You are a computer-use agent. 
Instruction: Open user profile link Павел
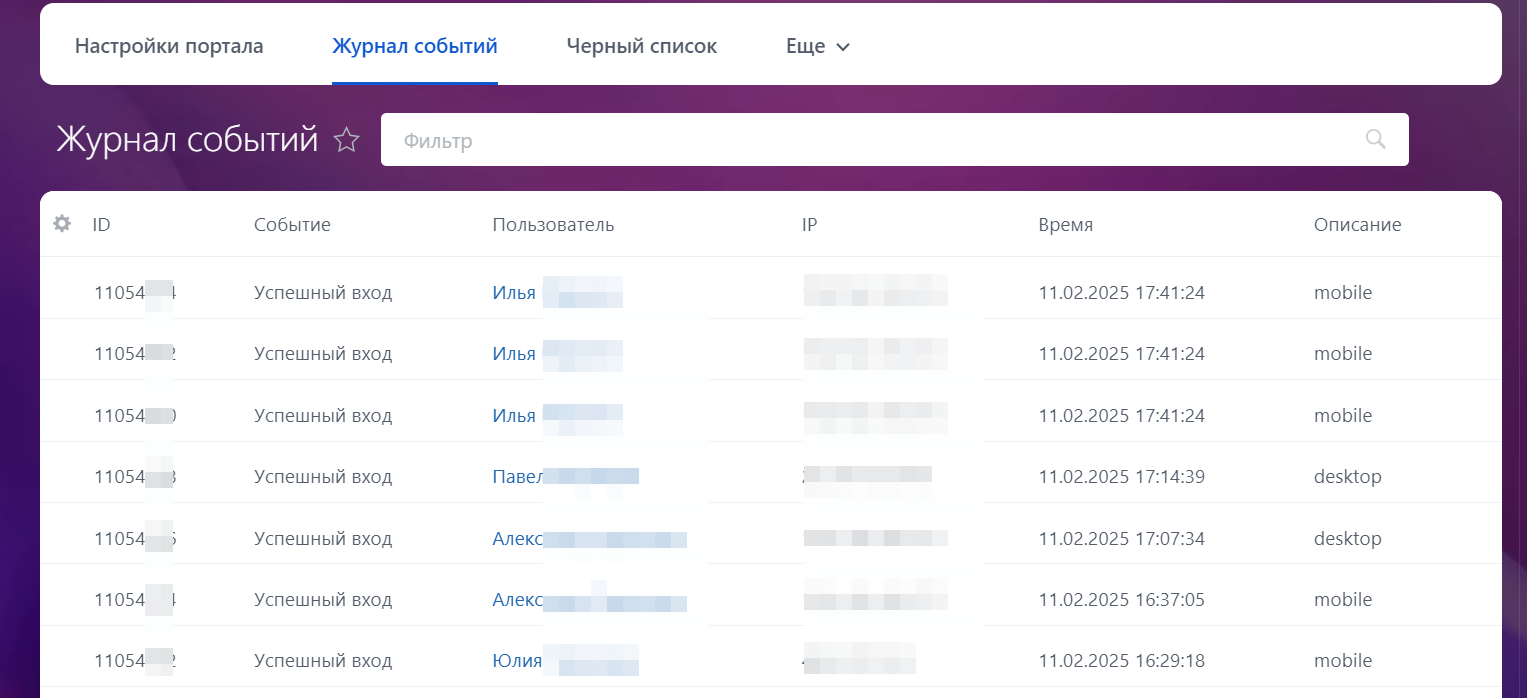(x=517, y=477)
